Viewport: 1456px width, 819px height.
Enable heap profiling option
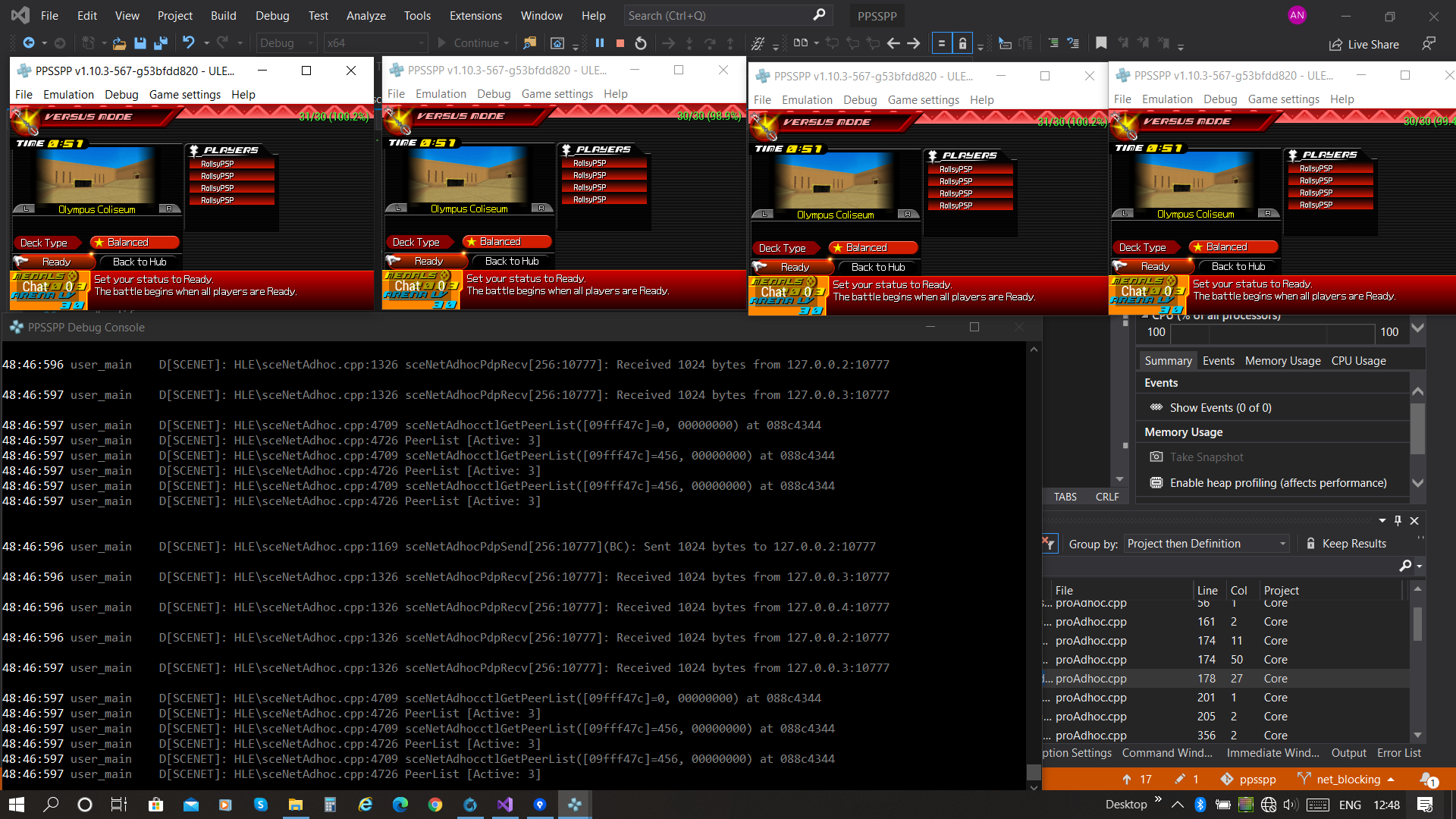tap(1278, 483)
